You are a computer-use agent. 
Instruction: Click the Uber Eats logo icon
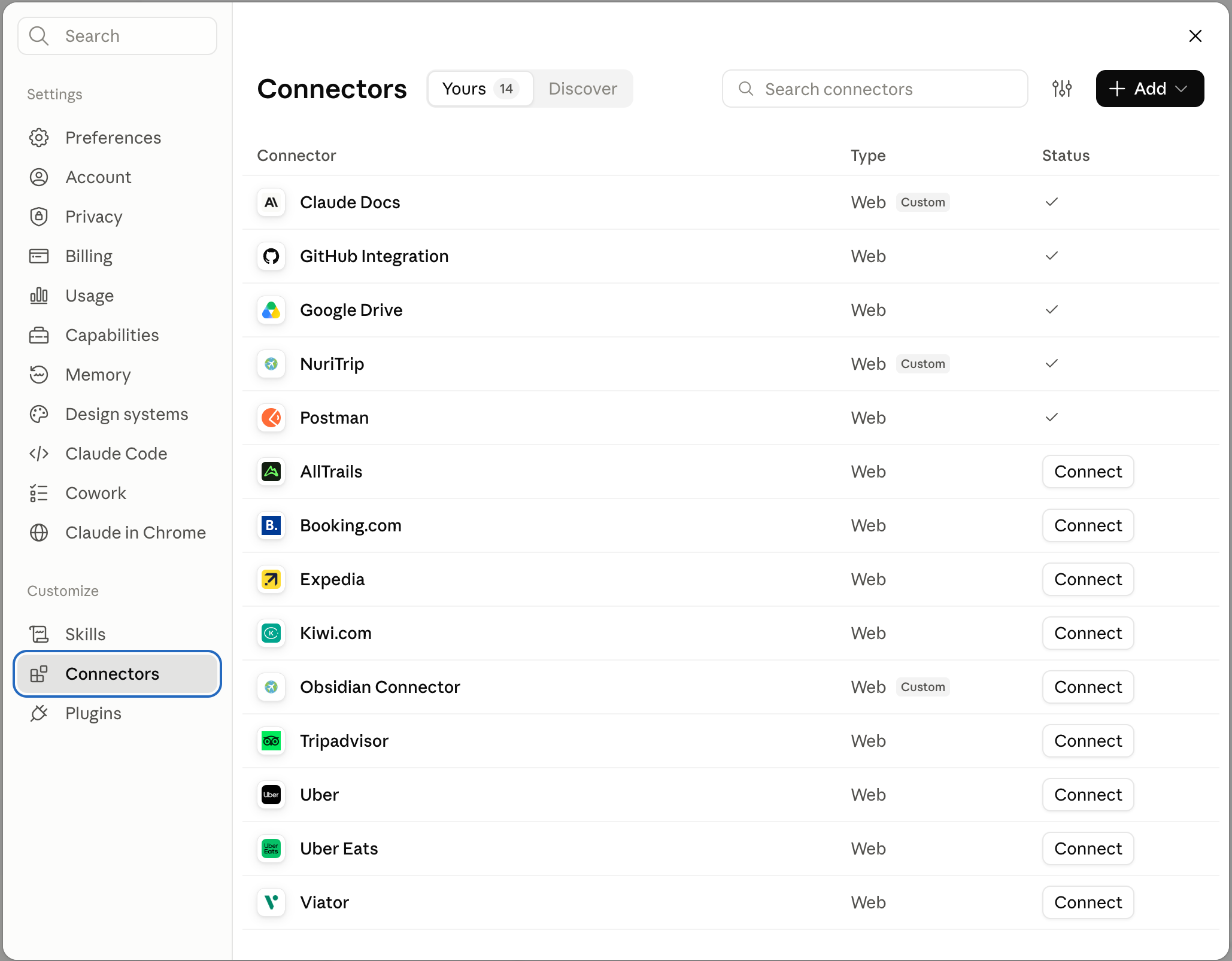pos(271,849)
